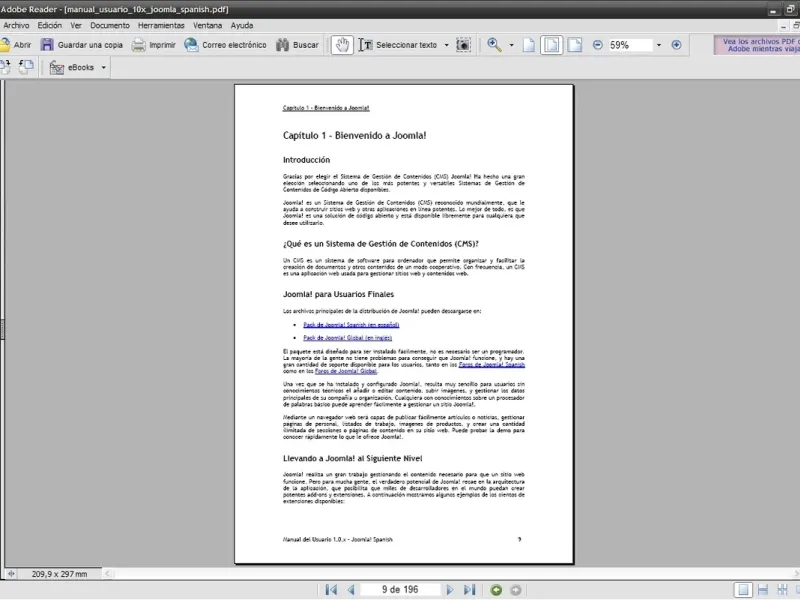Click page size 209,9 x 297 mm
This screenshot has width=800, height=600.
59,574
